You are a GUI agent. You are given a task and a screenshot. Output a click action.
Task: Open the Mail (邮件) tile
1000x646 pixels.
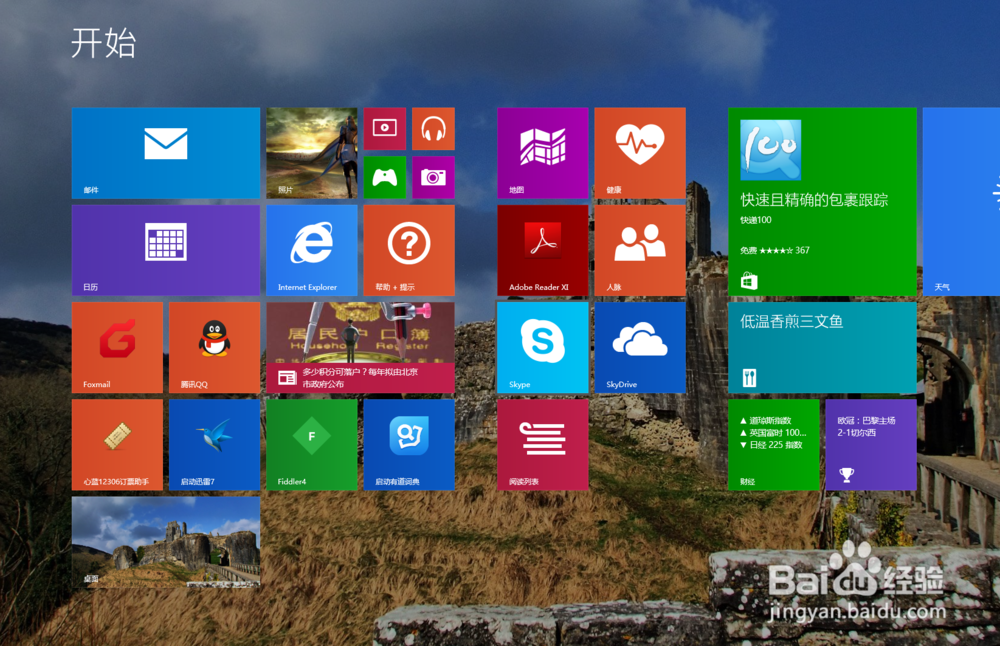[x=166, y=153]
